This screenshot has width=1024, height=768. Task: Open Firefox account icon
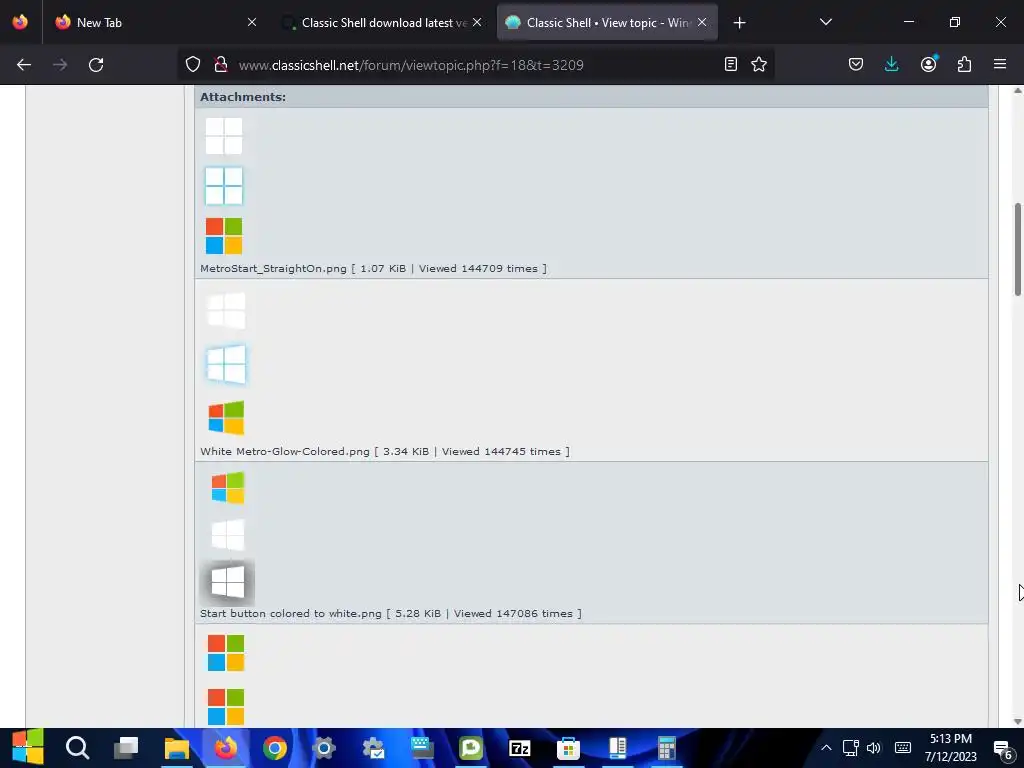(x=929, y=63)
